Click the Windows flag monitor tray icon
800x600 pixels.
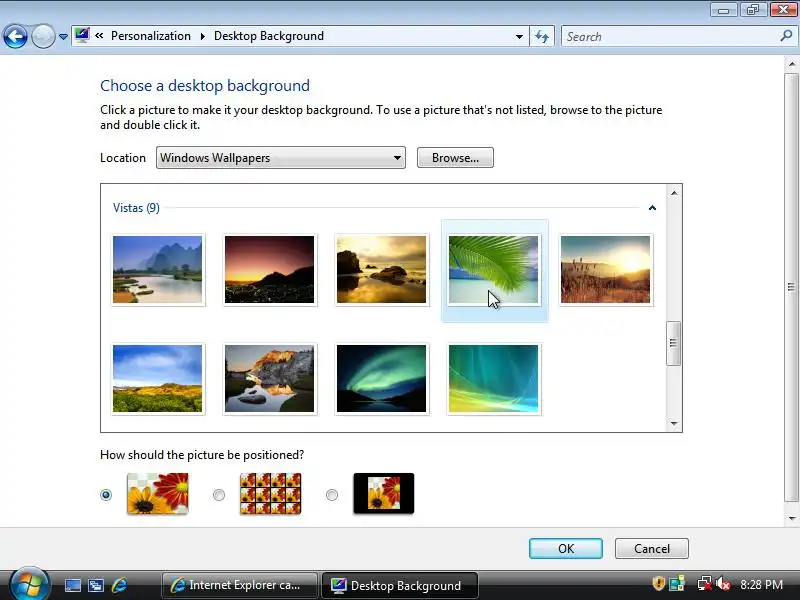pos(677,584)
